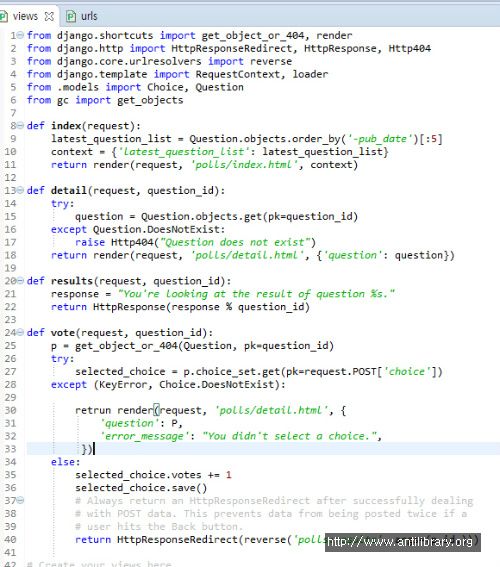Collapse the index function fold marker at line 8
This screenshot has width=500, height=567.
pos(21,126)
